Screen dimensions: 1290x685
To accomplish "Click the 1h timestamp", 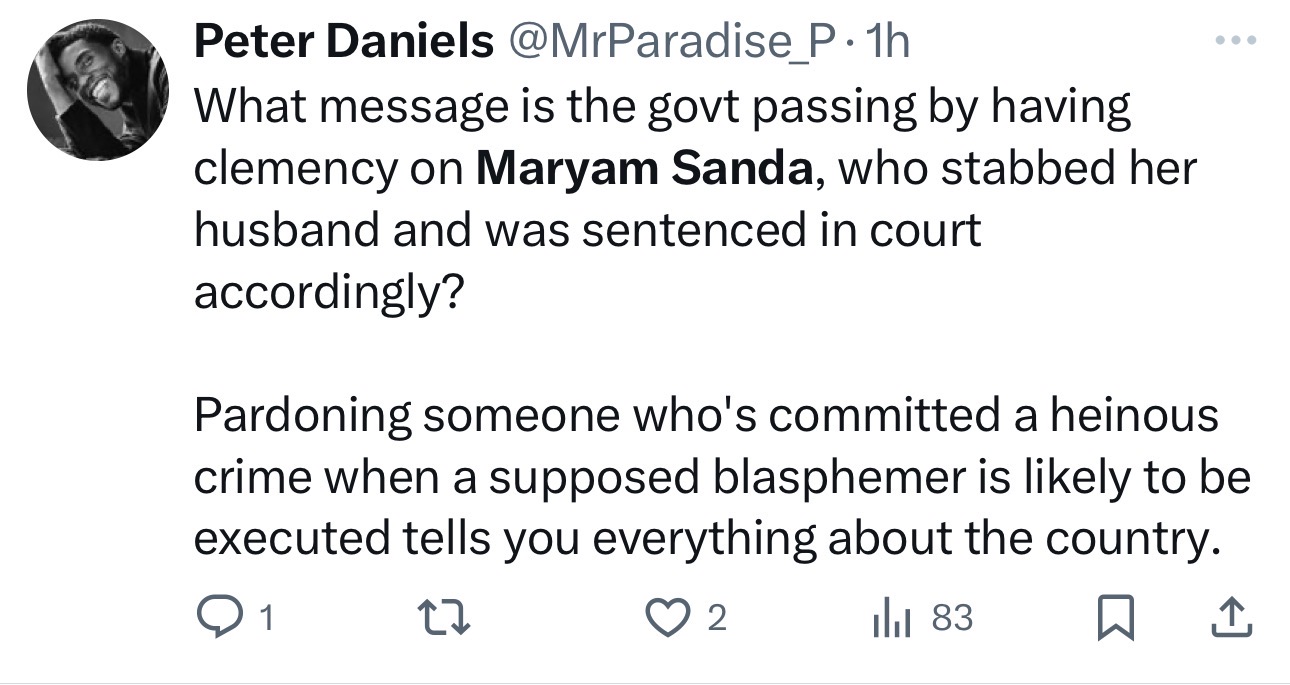I will (x=890, y=42).
